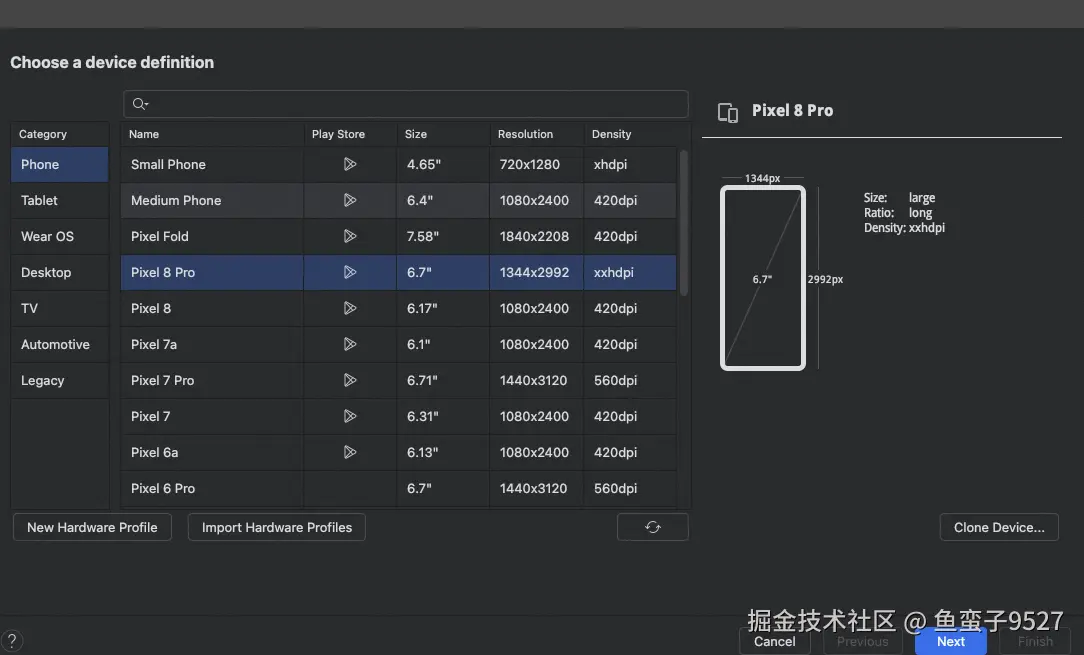This screenshot has width=1084, height=655.
Task: Click the Play Store icon for Pixel 7a
Action: [350, 344]
